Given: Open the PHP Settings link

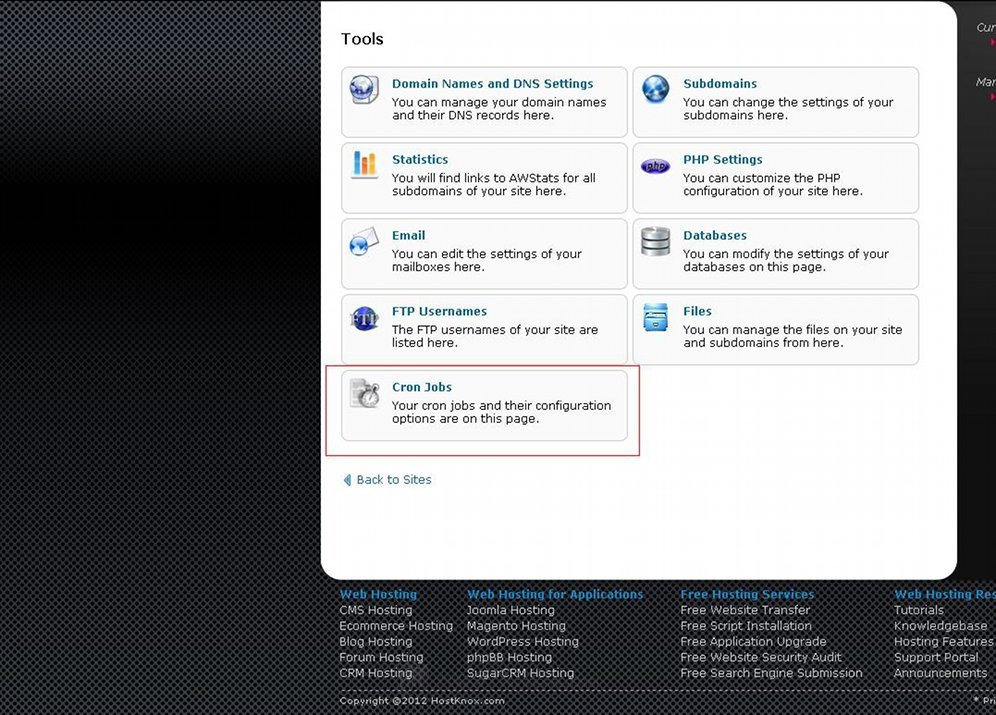Looking at the screenshot, I should click(723, 159).
